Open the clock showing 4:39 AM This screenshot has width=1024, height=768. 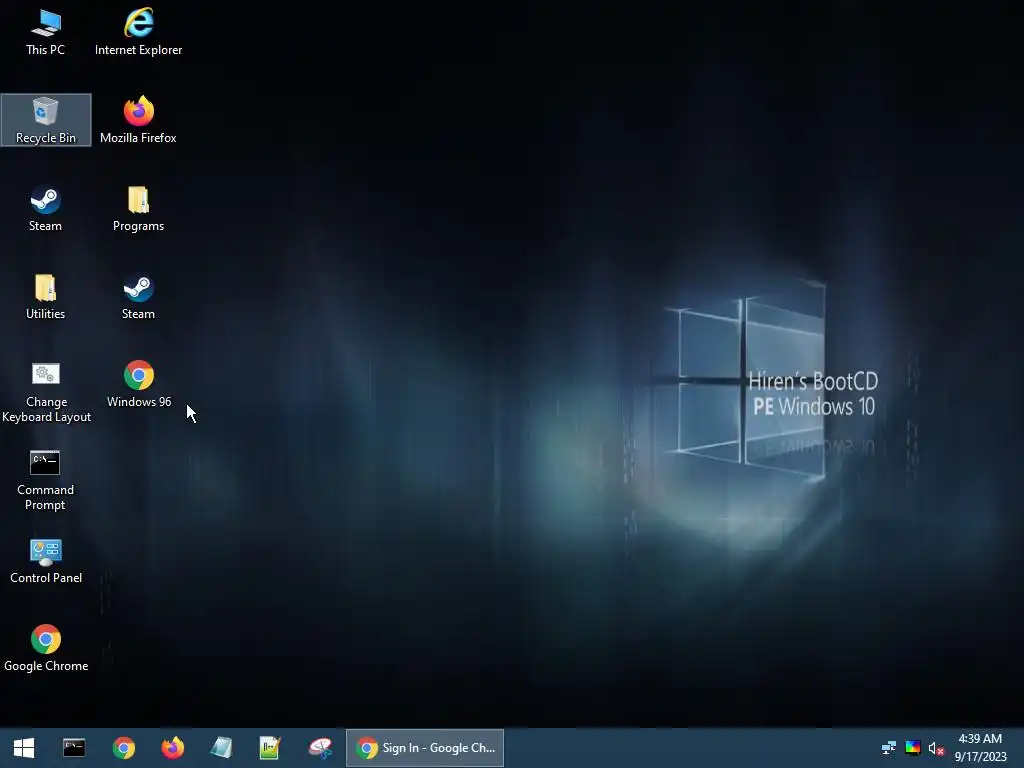pyautogui.click(x=980, y=748)
